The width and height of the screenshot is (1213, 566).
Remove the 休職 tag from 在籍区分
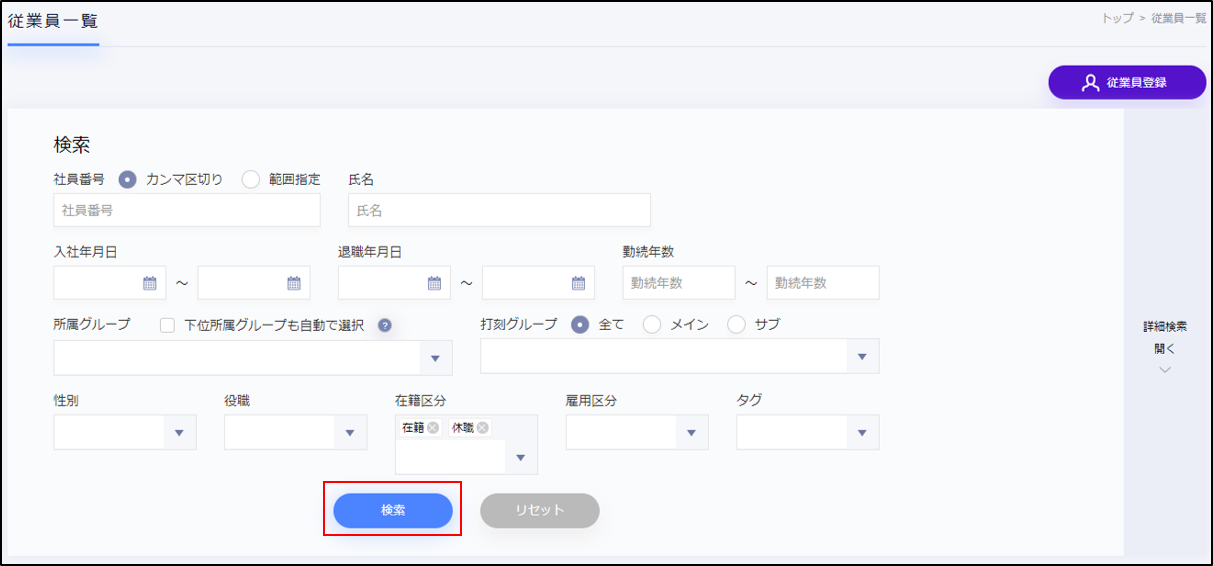click(x=483, y=428)
